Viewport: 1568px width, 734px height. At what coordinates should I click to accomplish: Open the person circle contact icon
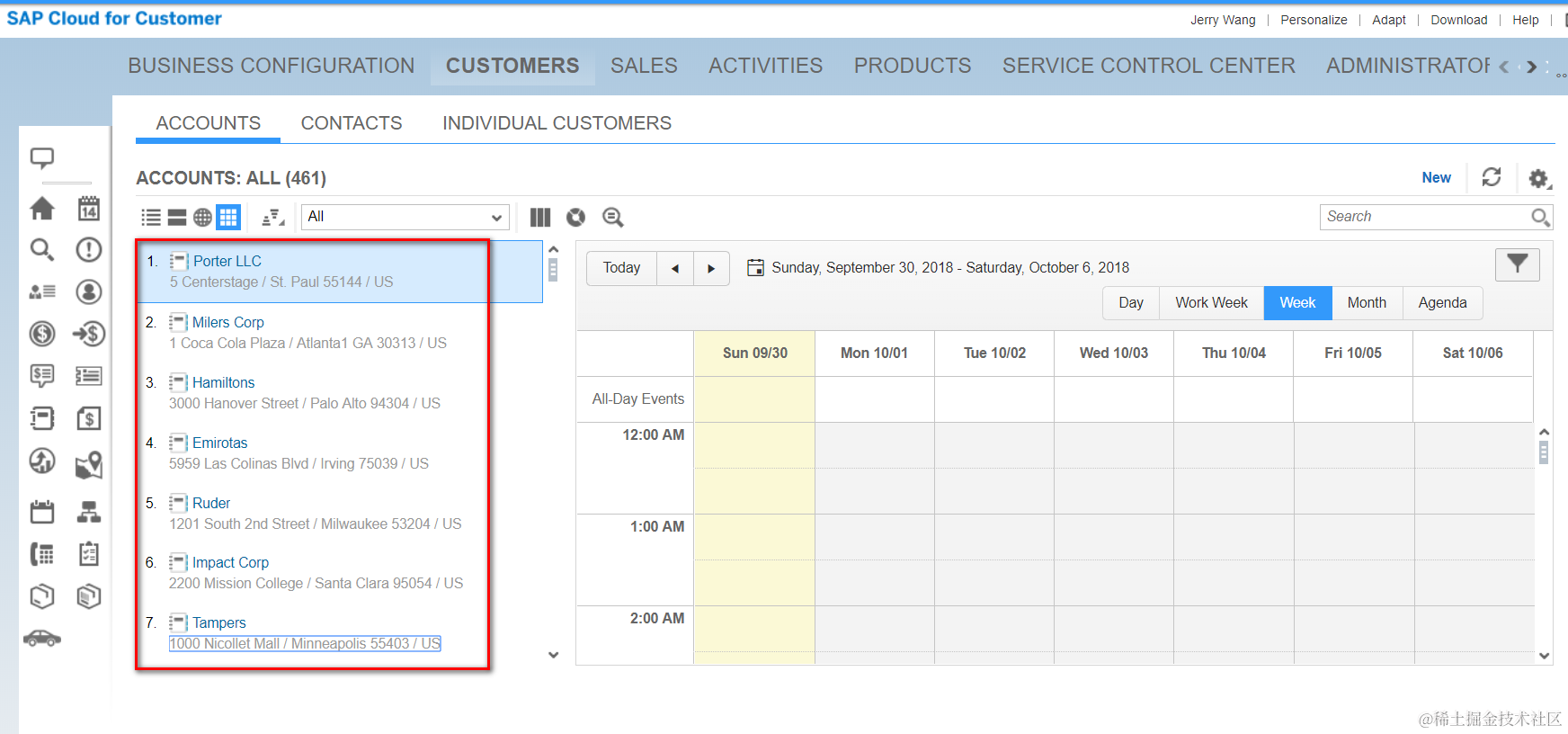pos(88,291)
